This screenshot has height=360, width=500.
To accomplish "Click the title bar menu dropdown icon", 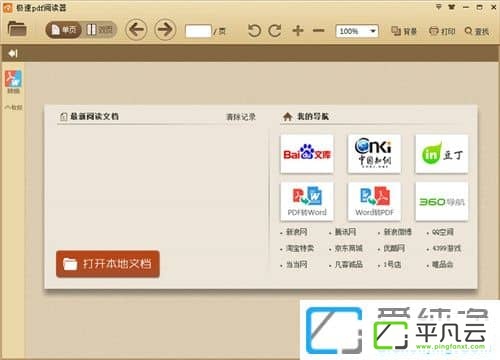I will click(x=439, y=7).
